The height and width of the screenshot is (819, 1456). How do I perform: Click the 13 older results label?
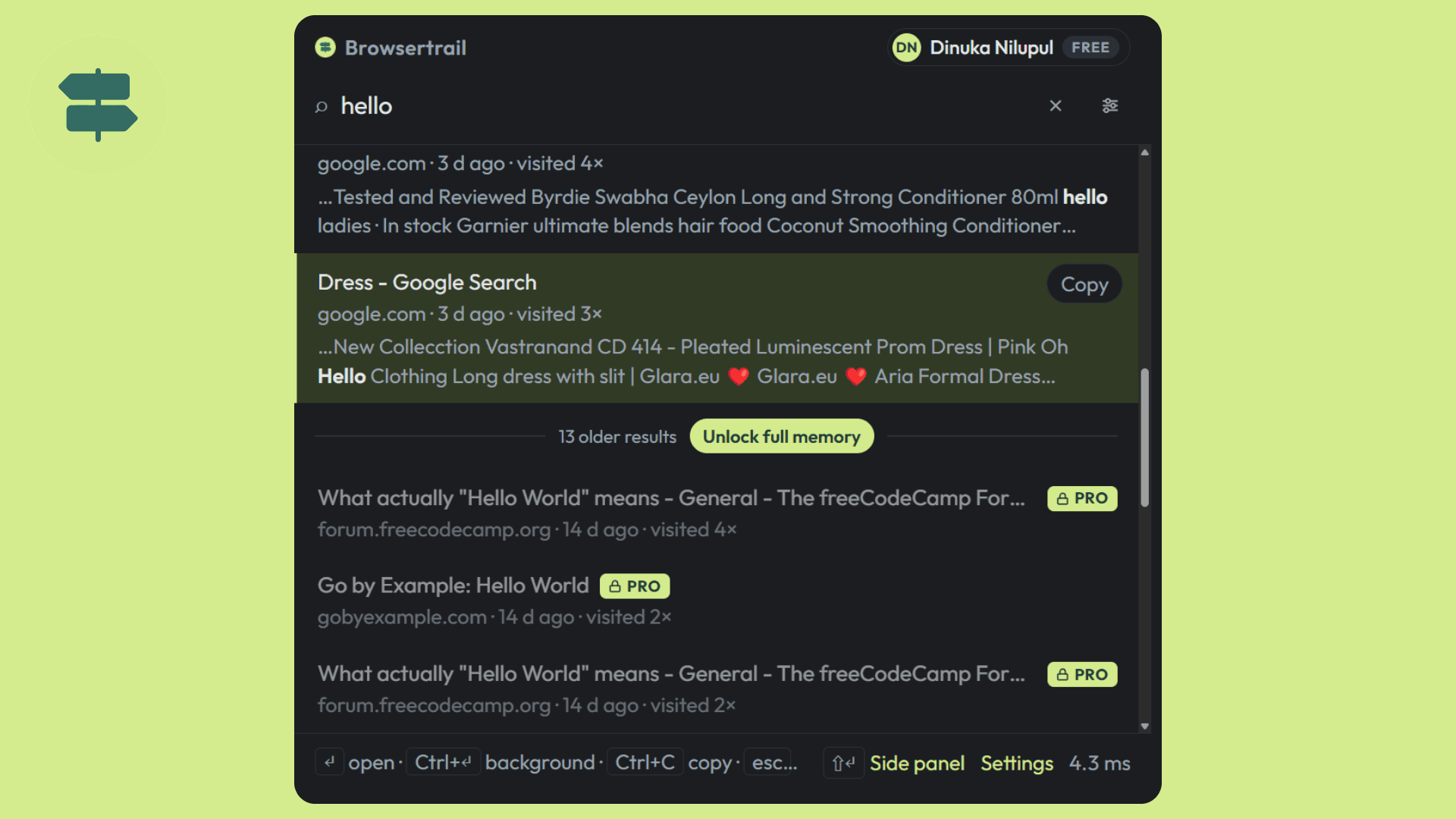[617, 437]
